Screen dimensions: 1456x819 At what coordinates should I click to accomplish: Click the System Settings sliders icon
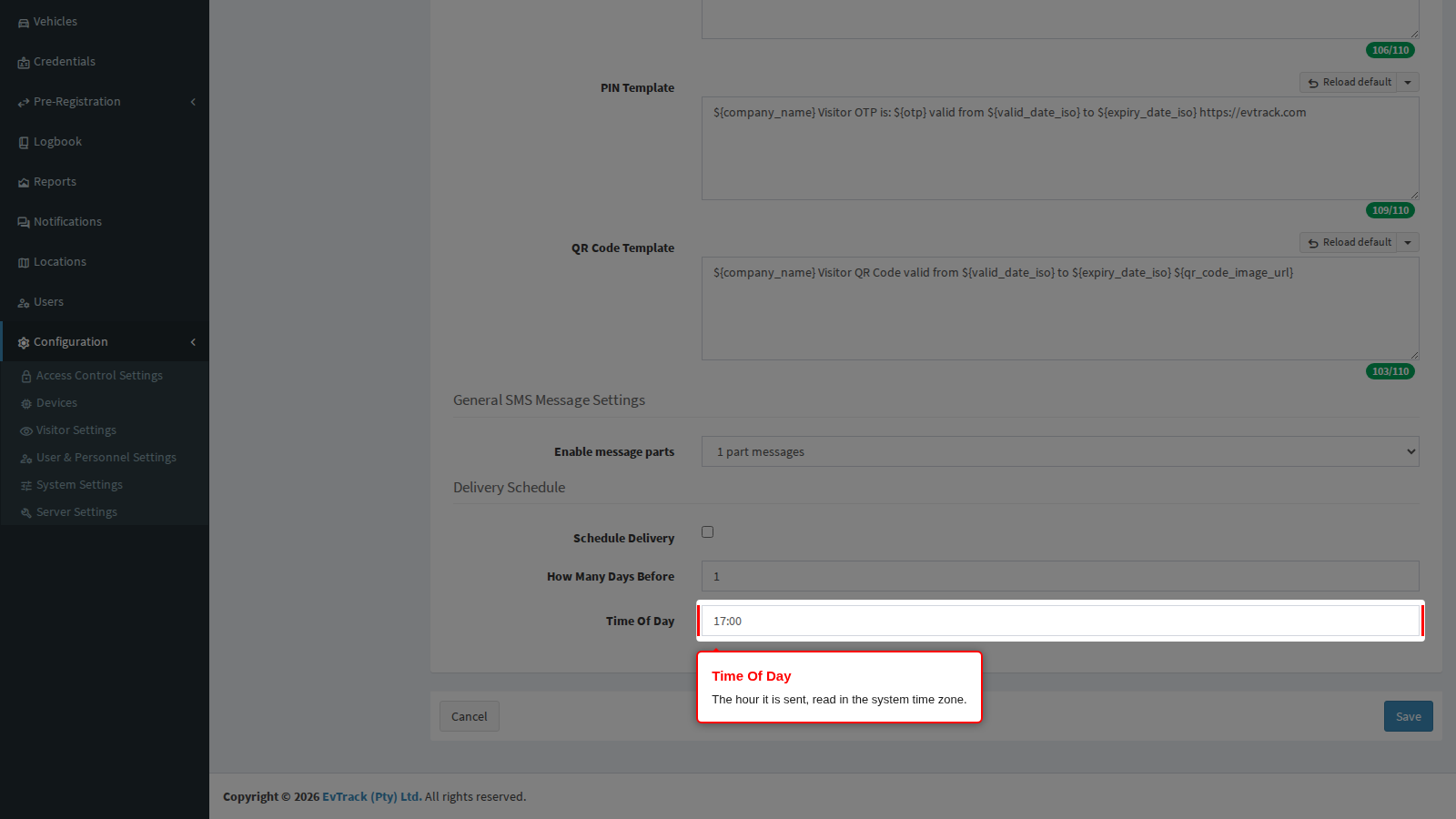click(26, 486)
